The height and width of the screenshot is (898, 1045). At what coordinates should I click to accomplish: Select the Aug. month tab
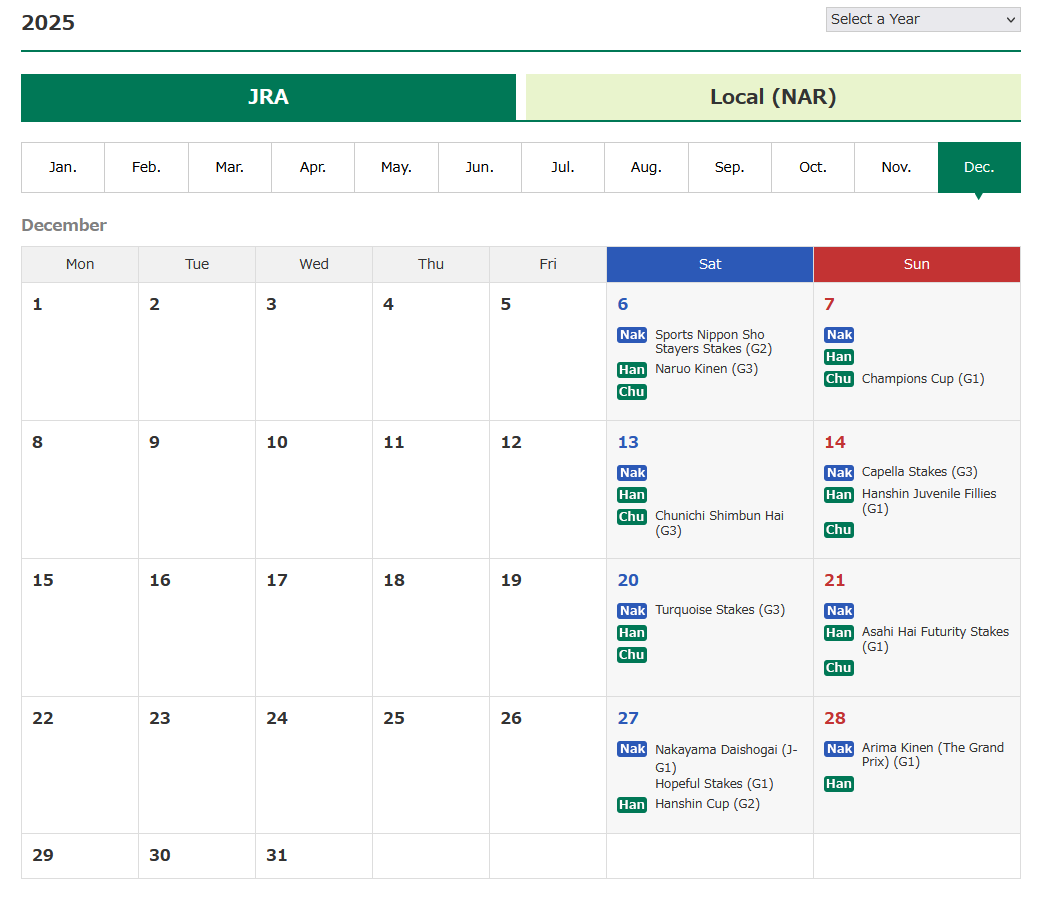click(646, 167)
